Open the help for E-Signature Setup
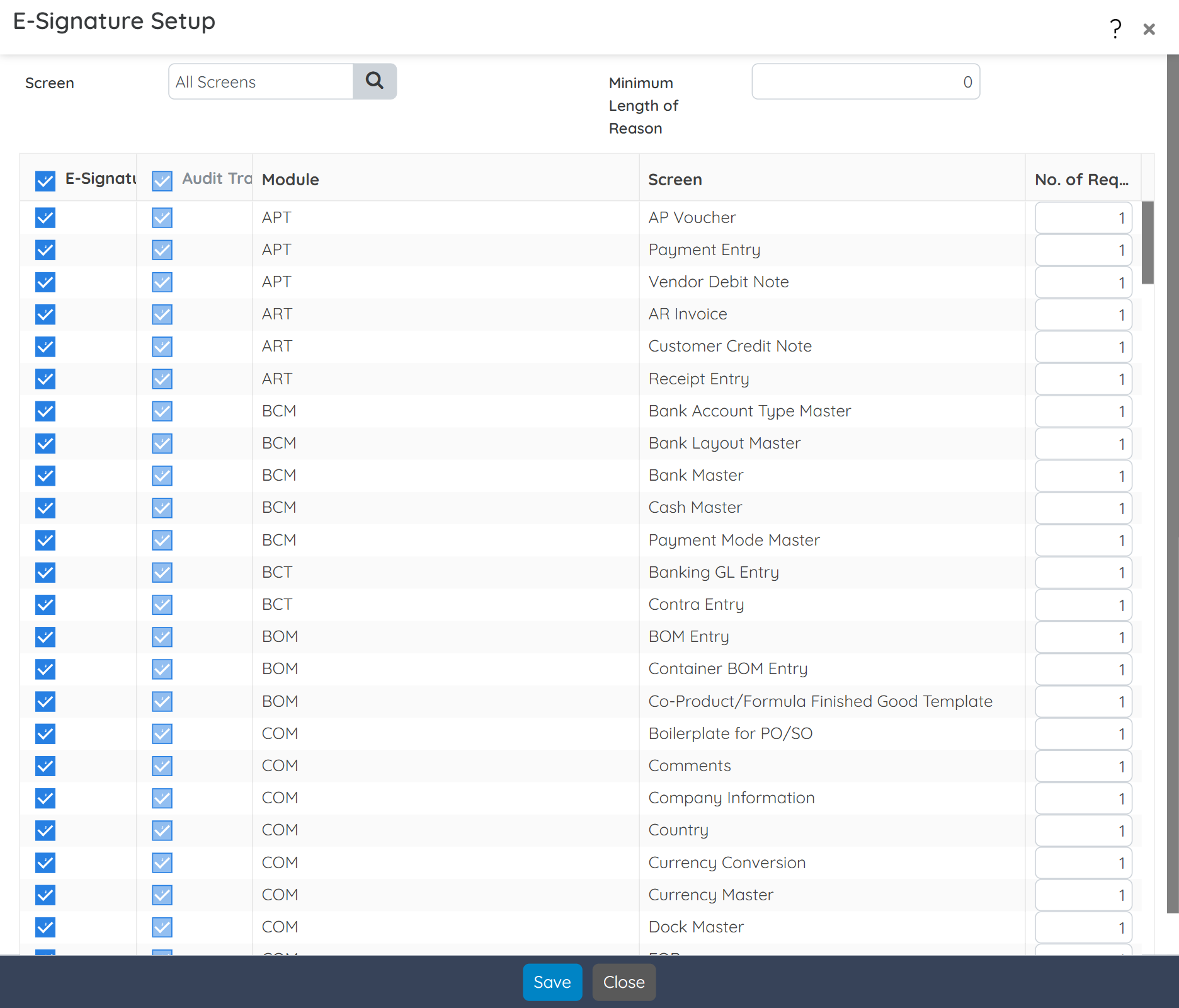This screenshot has height=1008, width=1179. point(1115,28)
